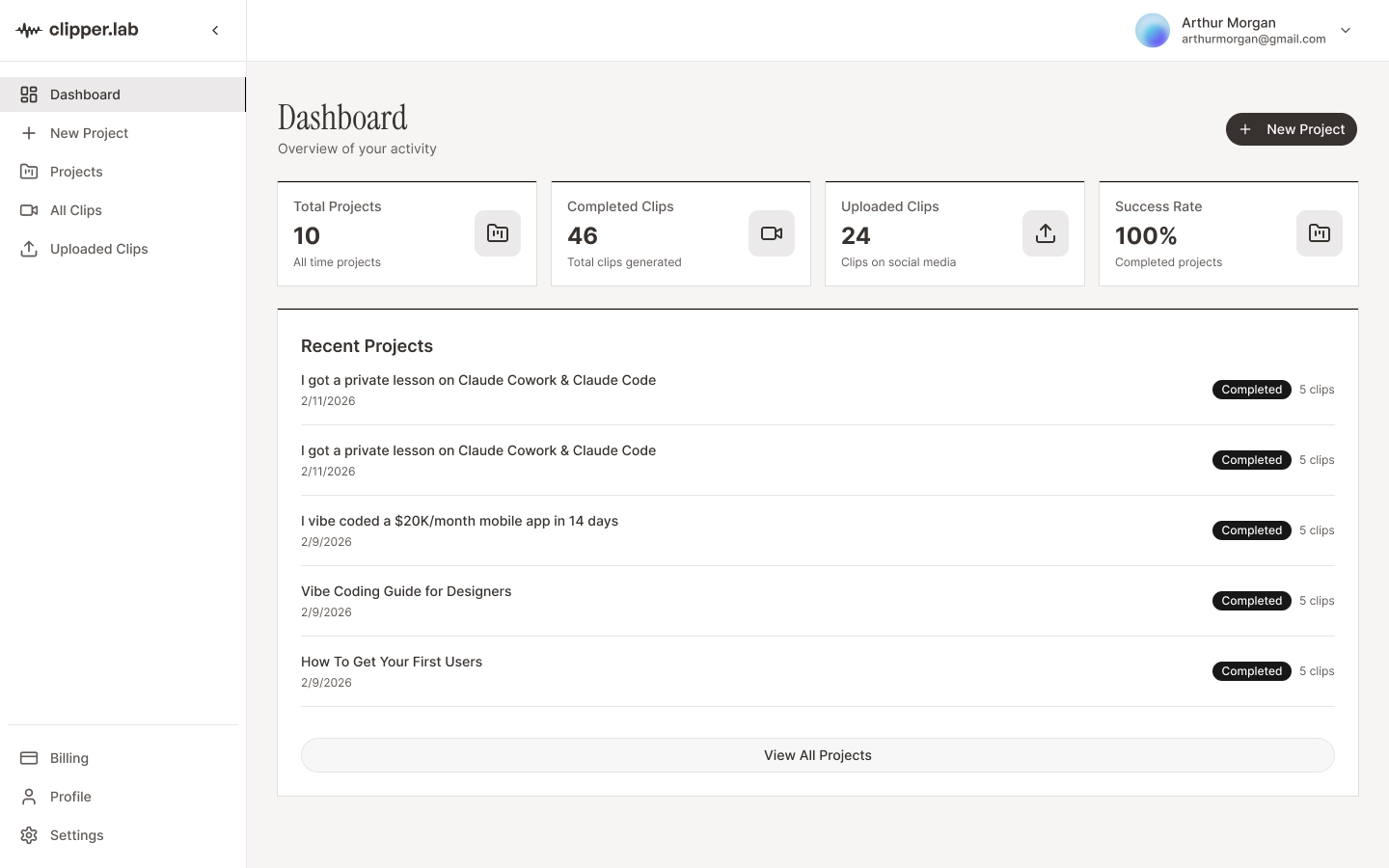The height and width of the screenshot is (868, 1389).
Task: Click the camera icon for All Clips
Action: tap(28, 209)
